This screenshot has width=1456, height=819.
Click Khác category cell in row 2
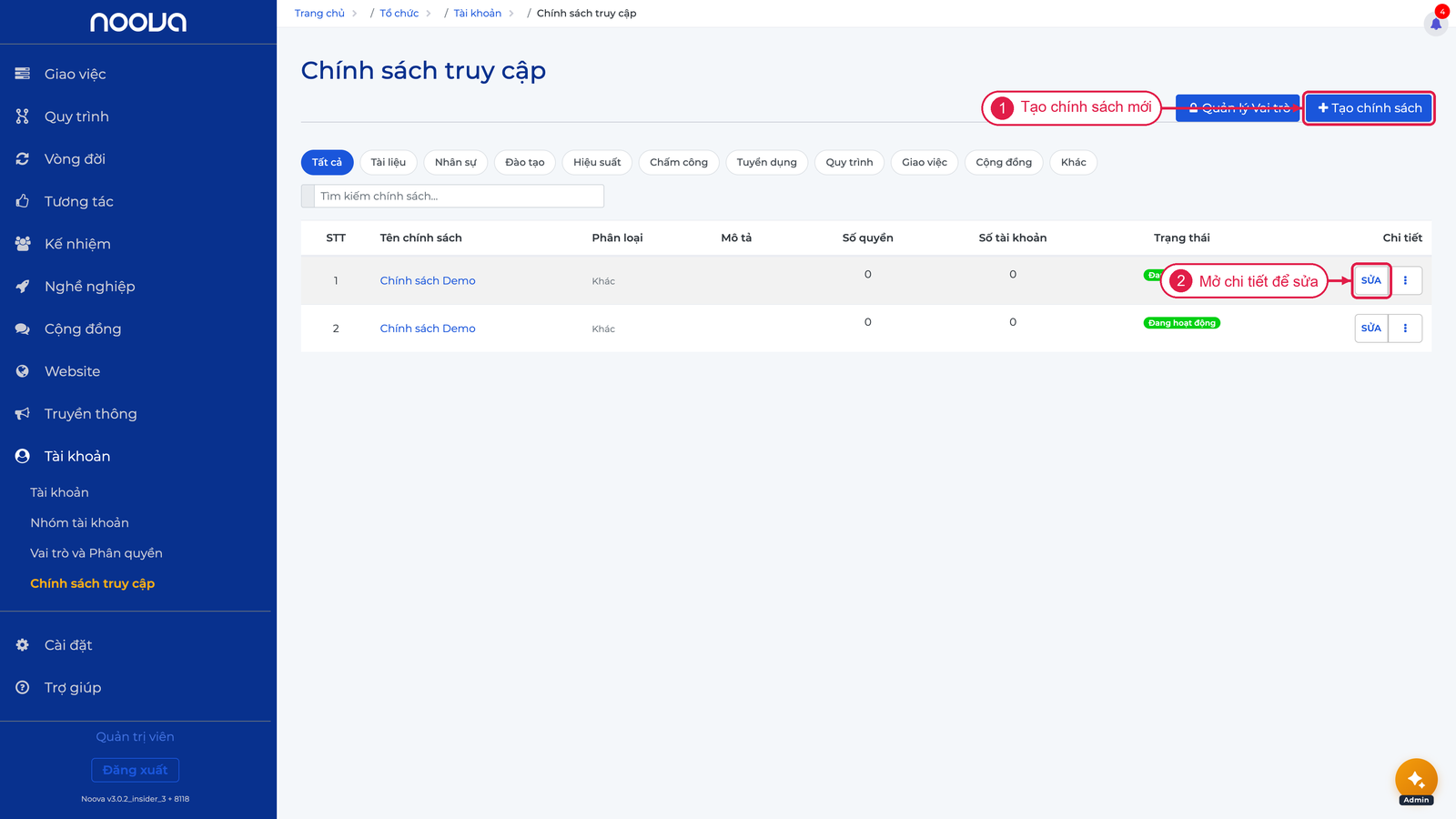[603, 329]
